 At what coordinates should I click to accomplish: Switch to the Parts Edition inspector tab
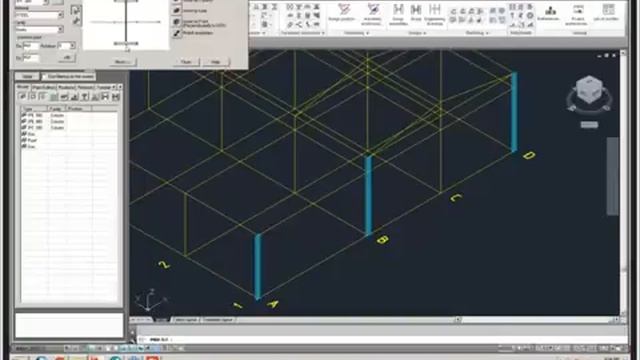44,87
